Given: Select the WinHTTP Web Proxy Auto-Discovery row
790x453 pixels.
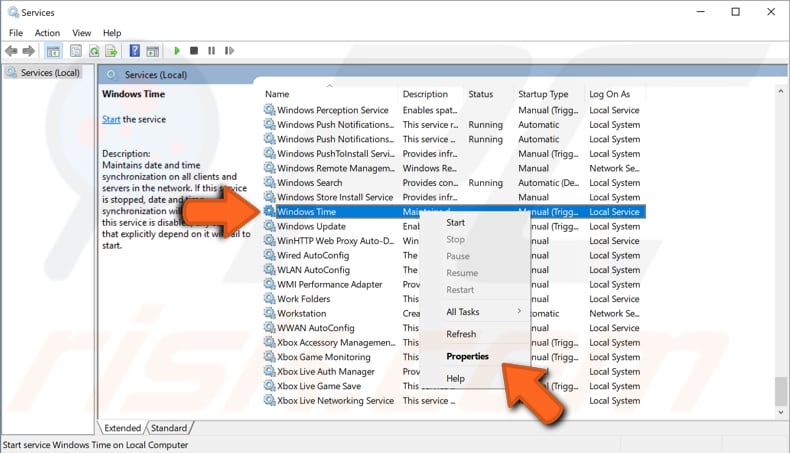Looking at the screenshot, I should point(453,241).
